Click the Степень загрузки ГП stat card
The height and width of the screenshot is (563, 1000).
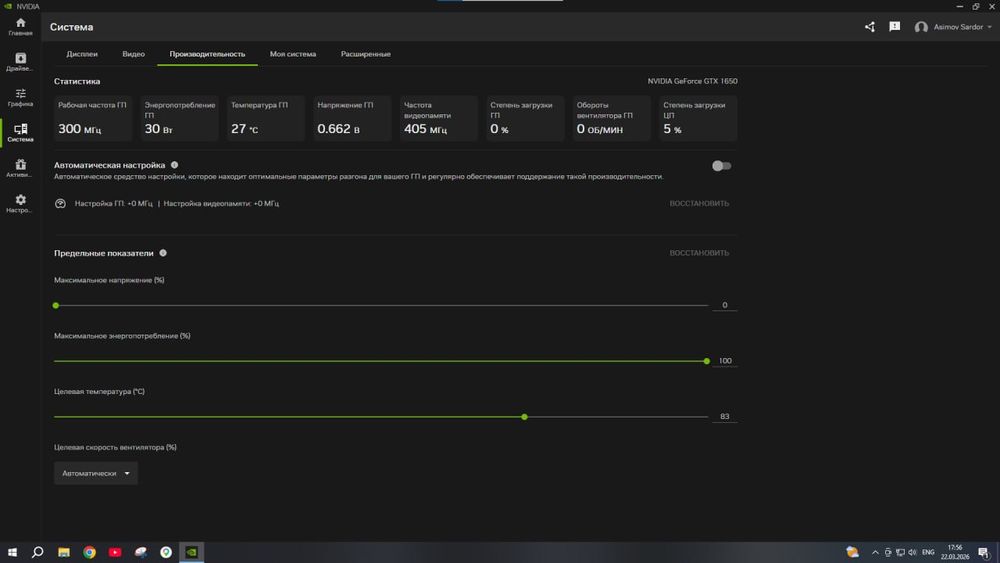[525, 118]
